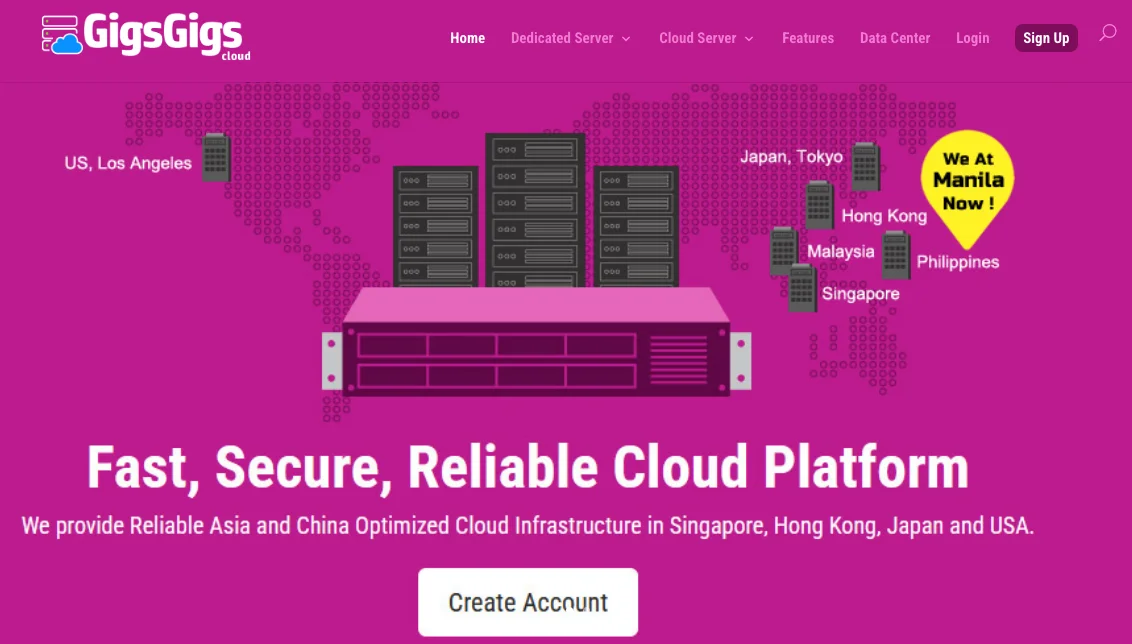Open the search magnifier icon
Screen dimensions: 1132x644
(x=1107, y=33)
